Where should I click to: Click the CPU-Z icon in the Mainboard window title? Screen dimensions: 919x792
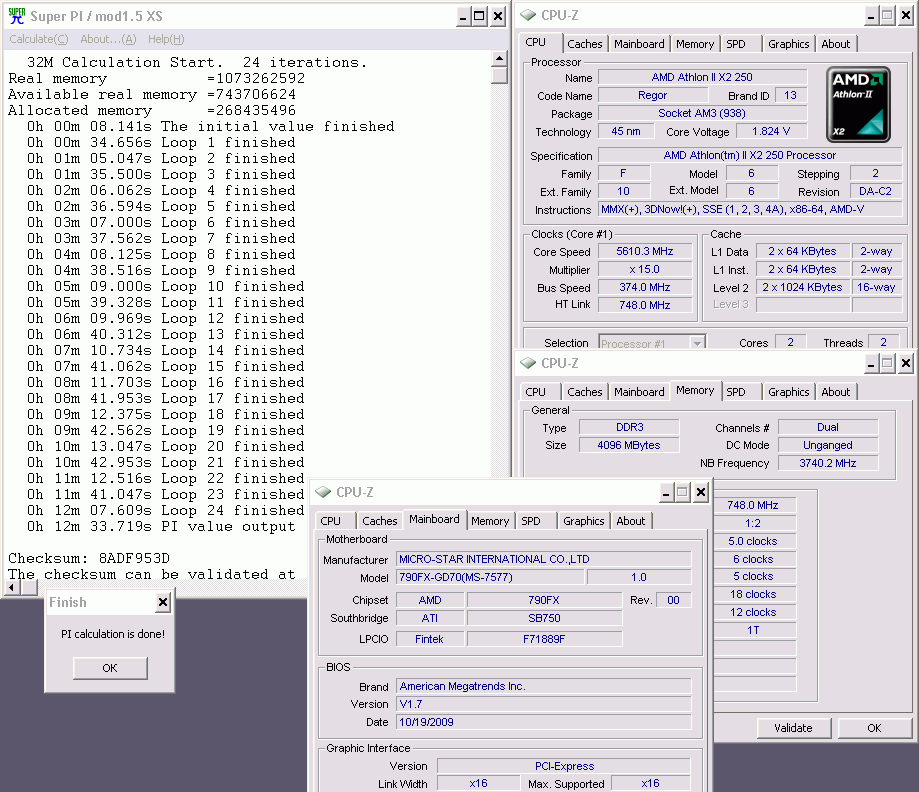click(323, 492)
